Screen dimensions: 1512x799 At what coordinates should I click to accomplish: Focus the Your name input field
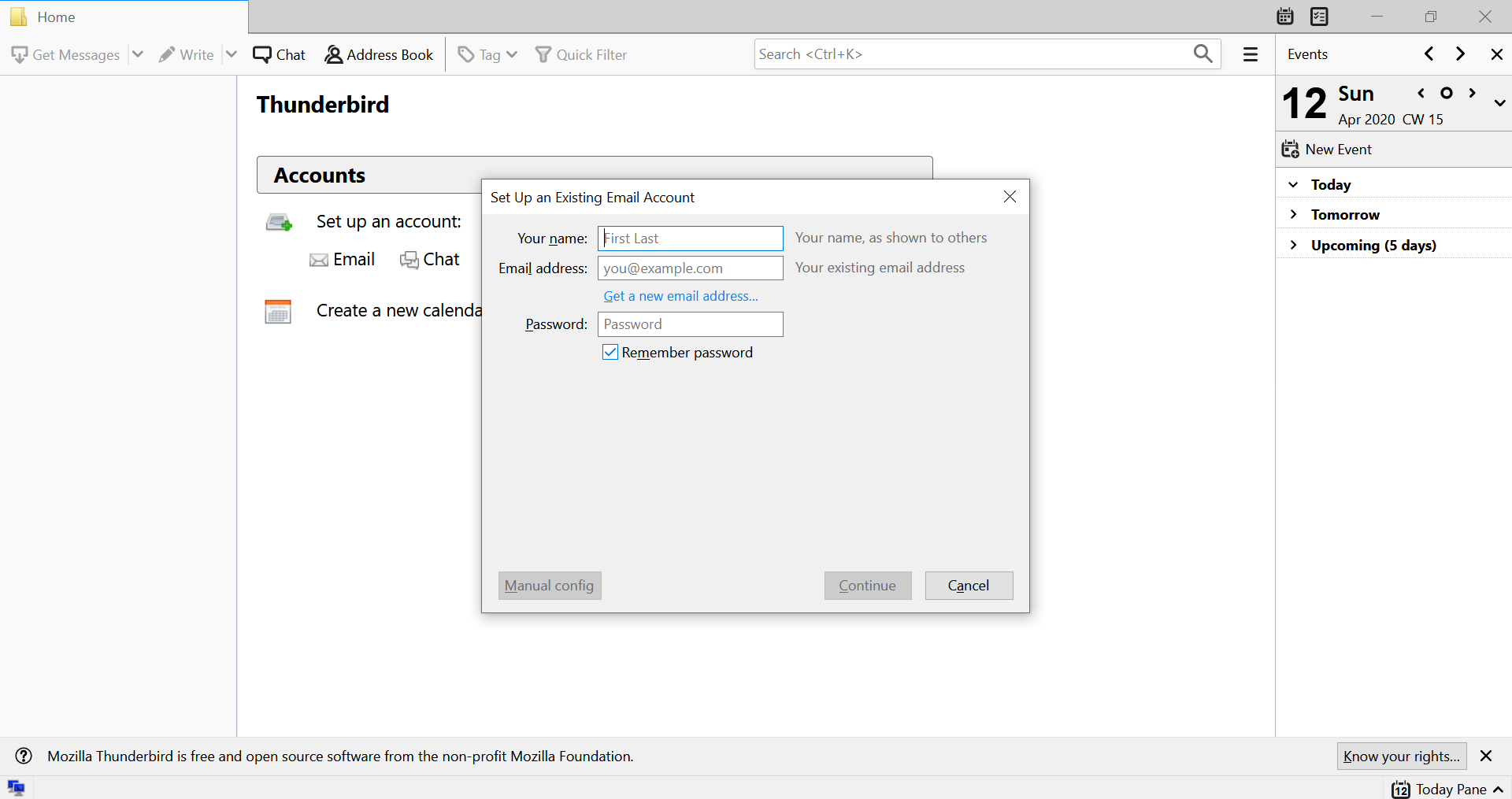(x=691, y=239)
